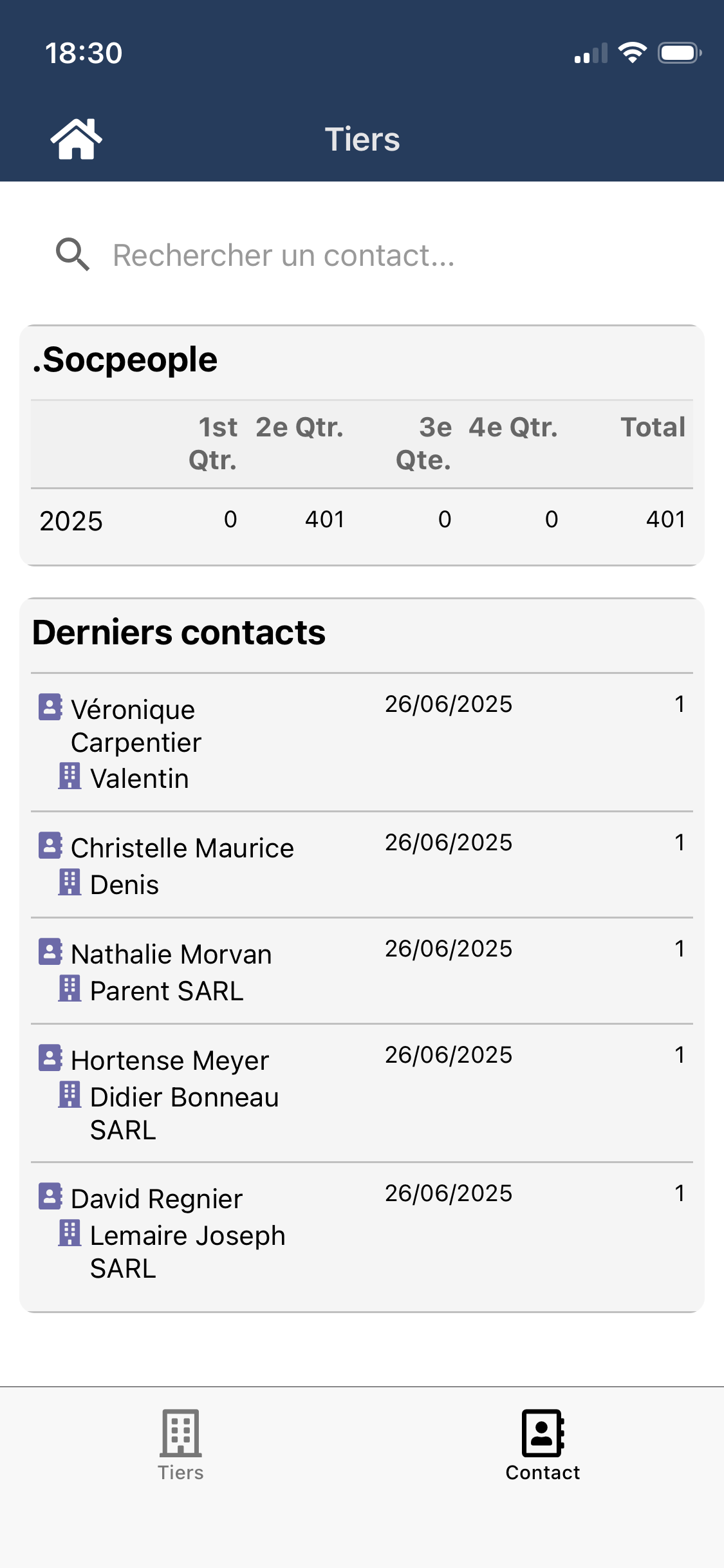Open Christelle Maurice contact link

182,848
